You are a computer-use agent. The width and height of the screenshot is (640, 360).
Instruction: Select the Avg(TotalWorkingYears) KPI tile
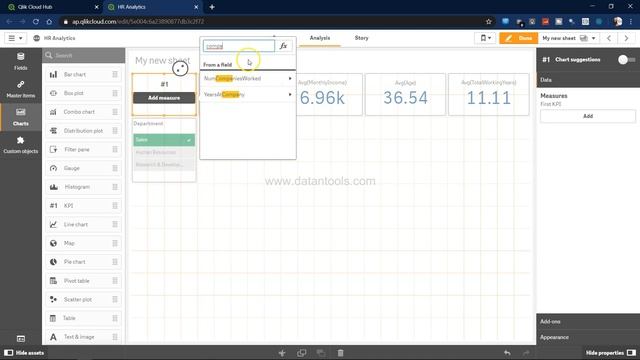pos(489,94)
